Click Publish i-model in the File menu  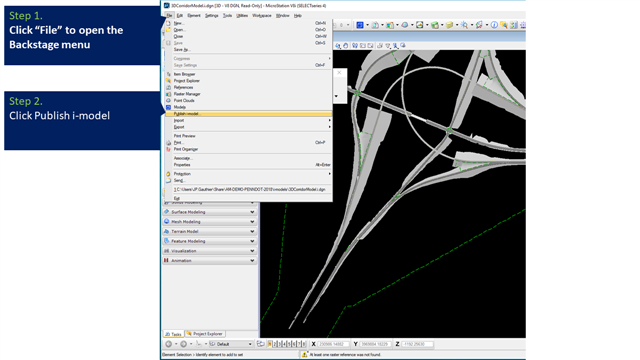249,114
